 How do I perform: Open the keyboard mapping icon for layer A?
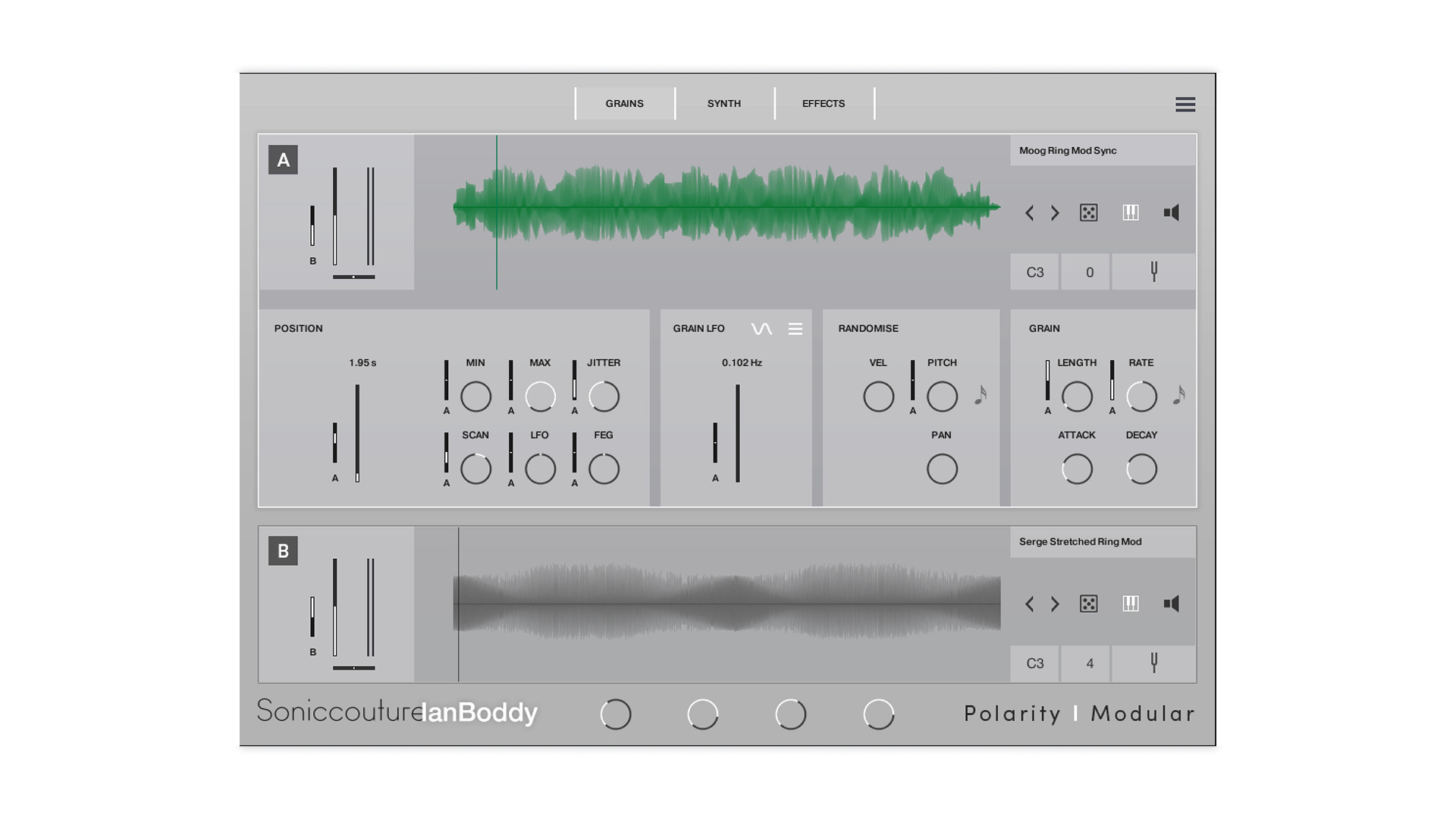(1130, 213)
